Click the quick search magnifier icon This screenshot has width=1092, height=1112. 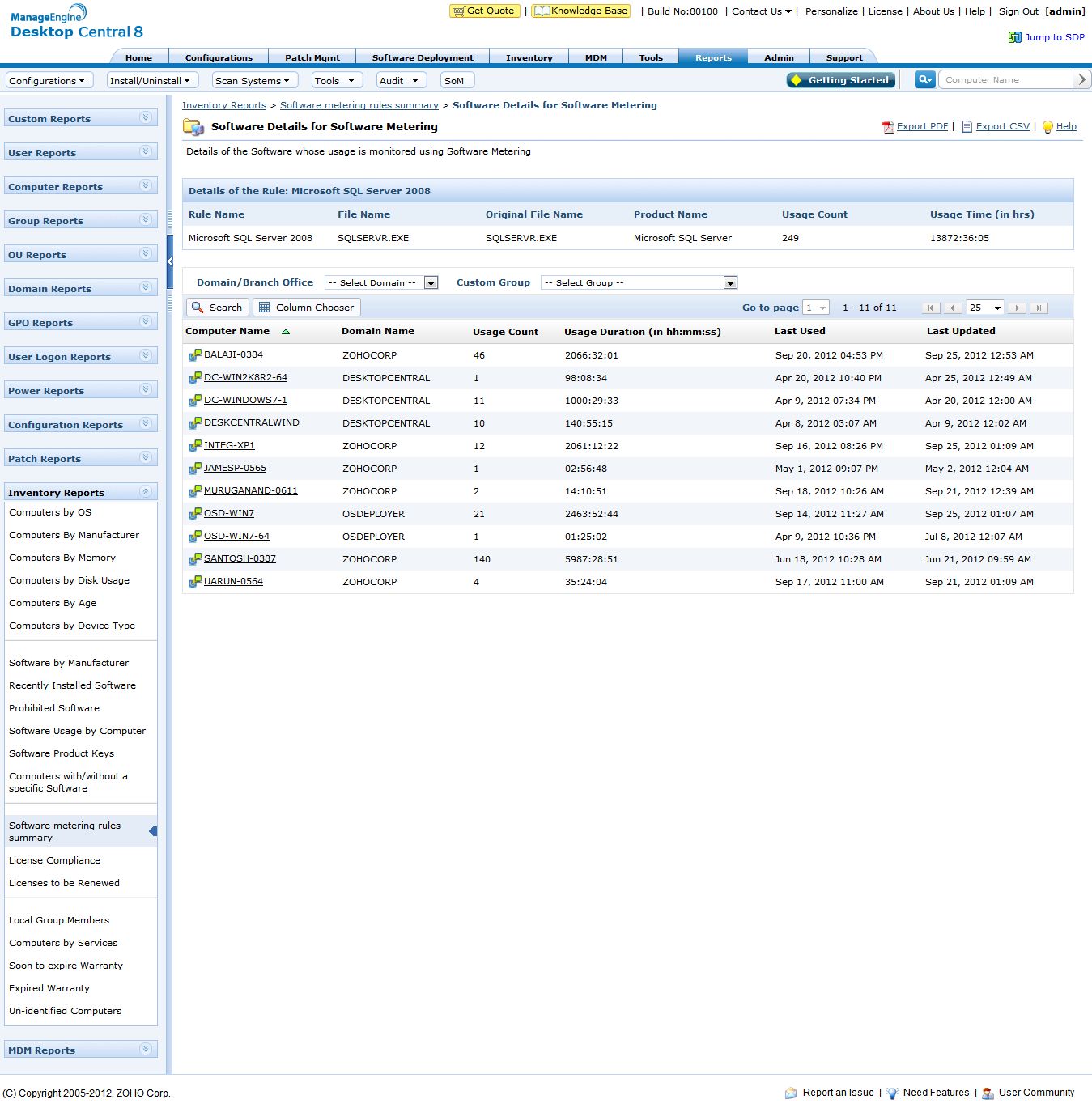point(924,79)
